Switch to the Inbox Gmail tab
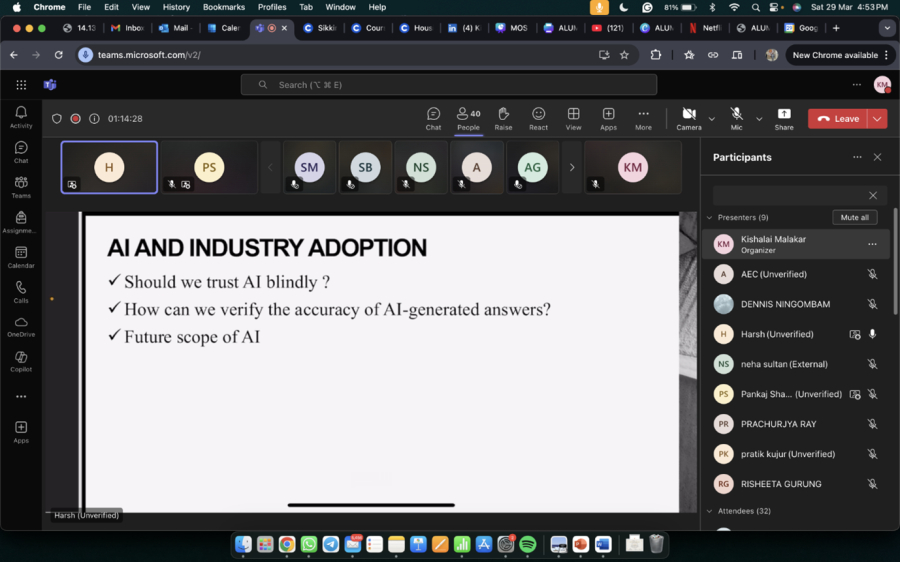Screen dimensions: 900x562 pyautogui.click(x=129, y=28)
